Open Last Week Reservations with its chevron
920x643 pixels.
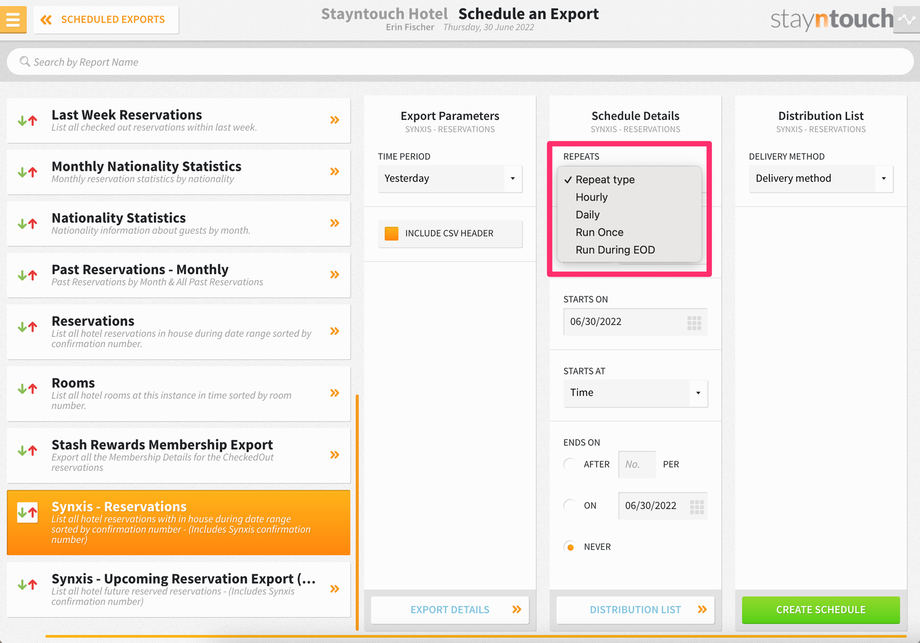[x=334, y=120]
